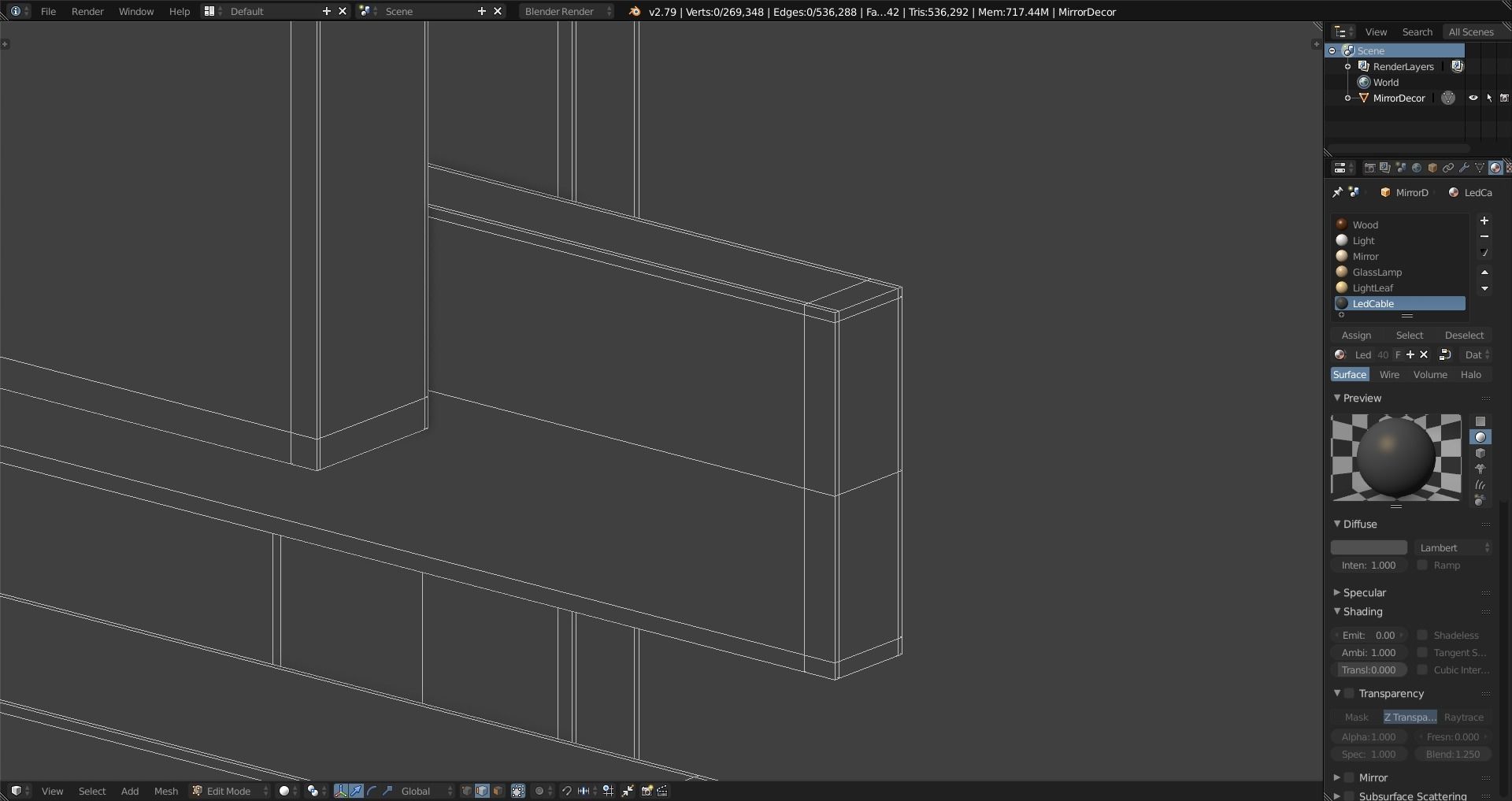Click the Deselect material button
The width and height of the screenshot is (1512, 801).
tap(1464, 335)
